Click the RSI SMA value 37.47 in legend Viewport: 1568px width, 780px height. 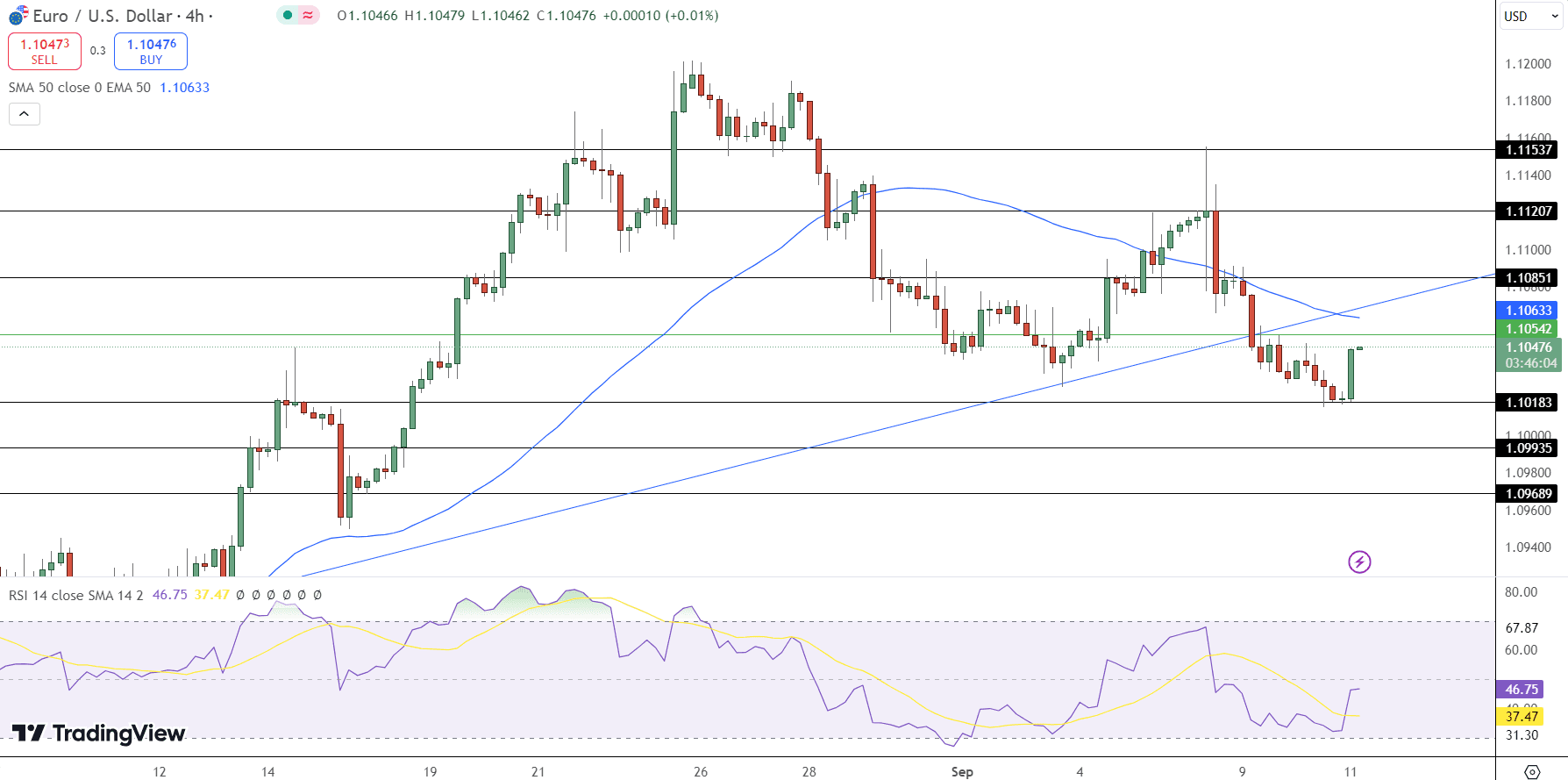click(211, 595)
